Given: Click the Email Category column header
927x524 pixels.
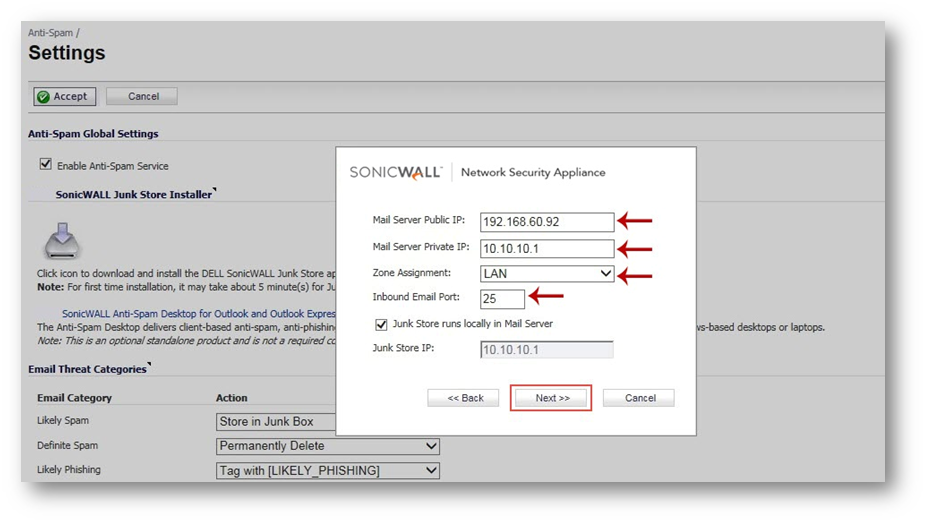Looking at the screenshot, I should coord(74,398).
